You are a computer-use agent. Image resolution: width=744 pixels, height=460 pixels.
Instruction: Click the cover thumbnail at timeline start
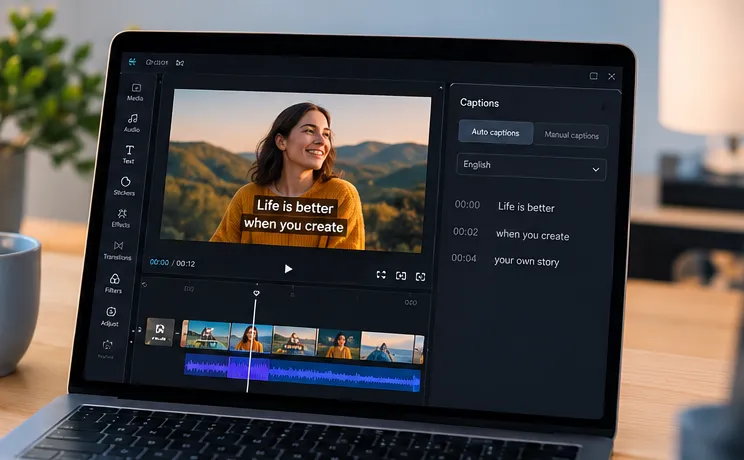click(160, 331)
